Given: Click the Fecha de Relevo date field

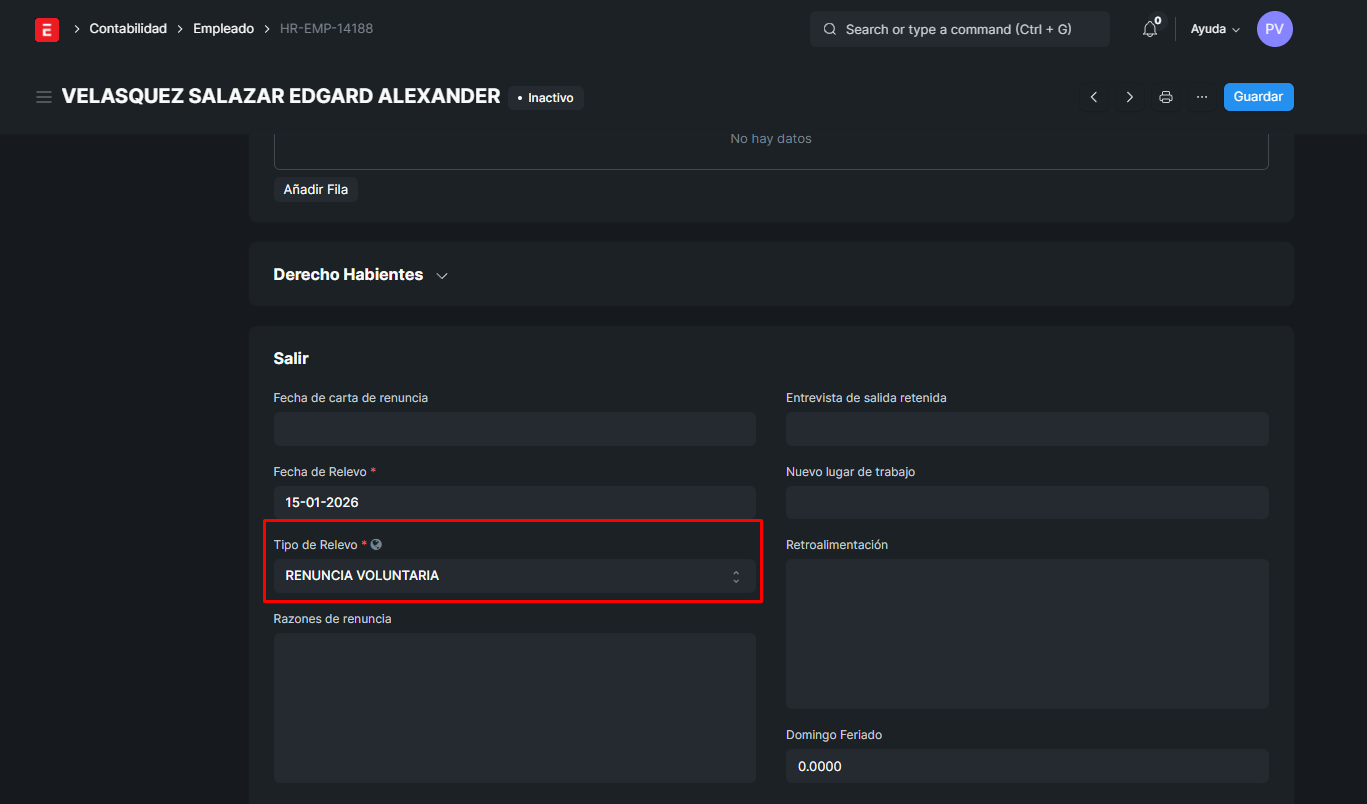Looking at the screenshot, I should click(x=514, y=502).
